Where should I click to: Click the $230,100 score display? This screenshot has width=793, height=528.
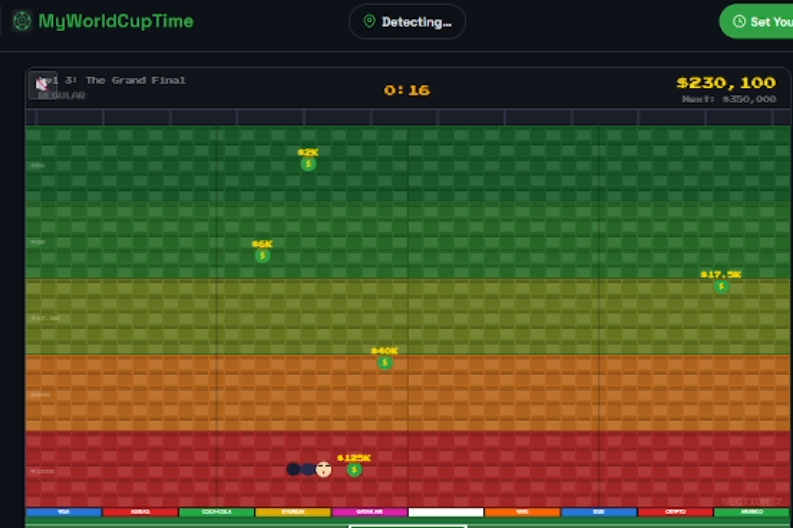point(725,83)
